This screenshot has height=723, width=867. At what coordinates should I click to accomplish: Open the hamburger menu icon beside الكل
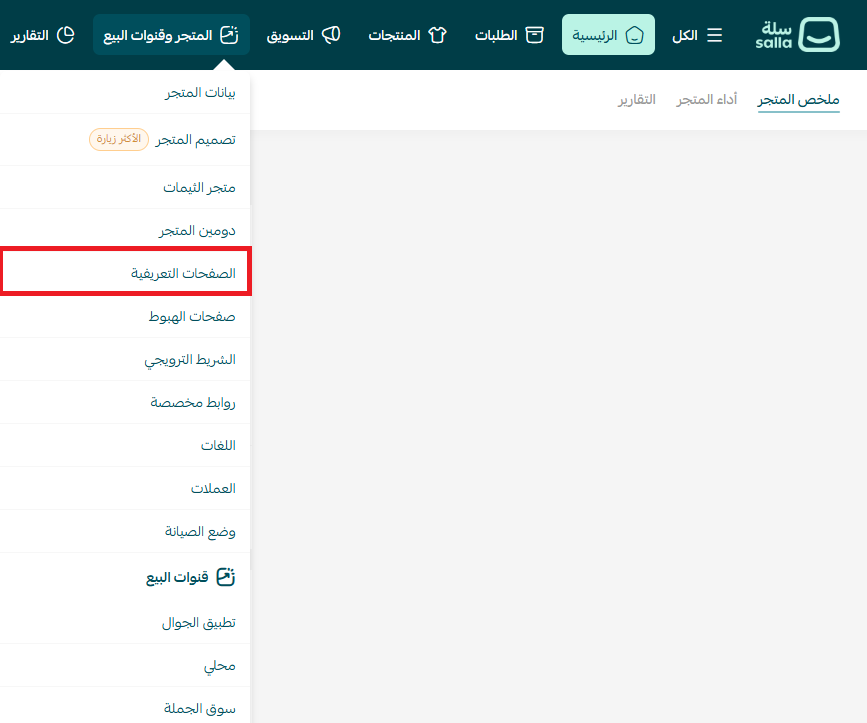click(714, 35)
